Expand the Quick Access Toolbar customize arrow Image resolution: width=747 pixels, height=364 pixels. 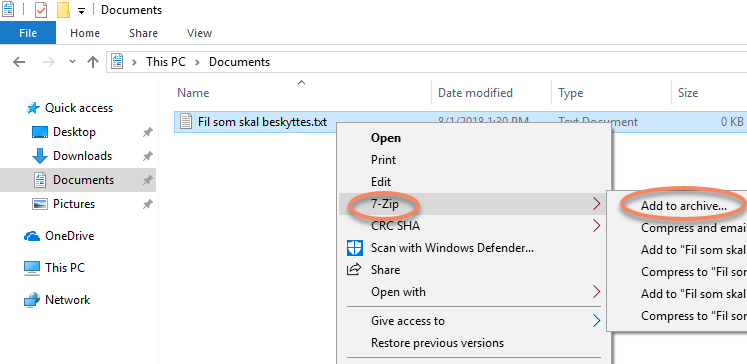click(81, 10)
